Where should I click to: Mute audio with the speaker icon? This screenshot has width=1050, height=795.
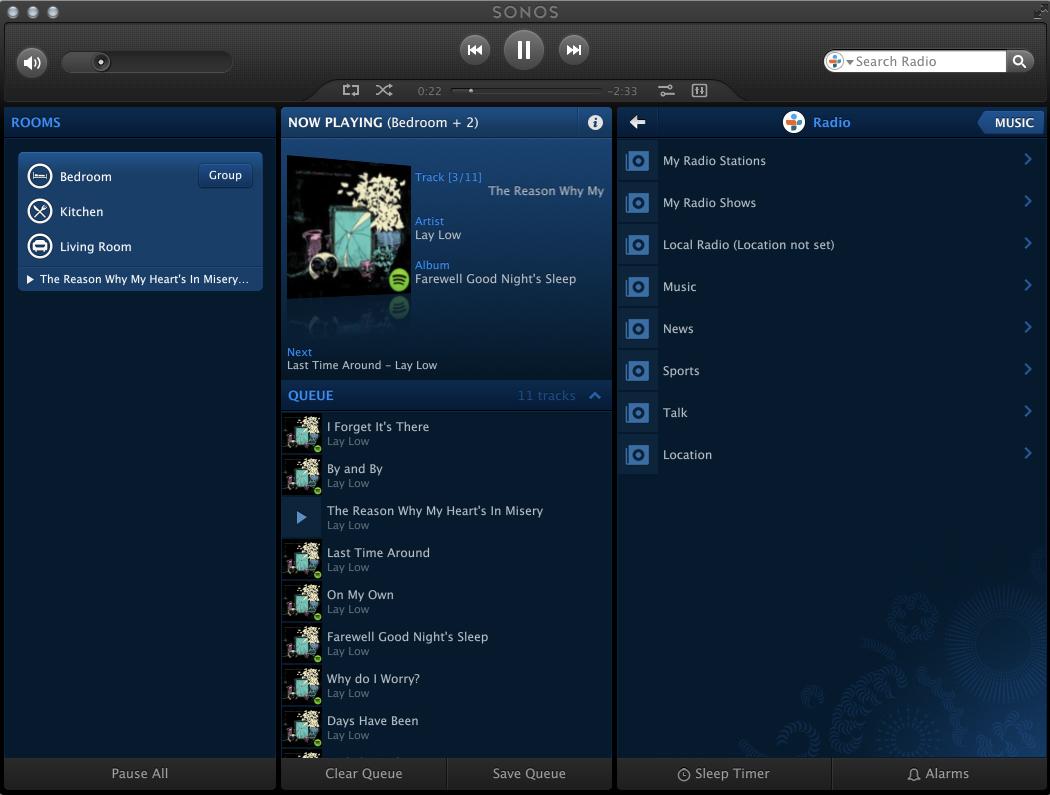point(31,63)
